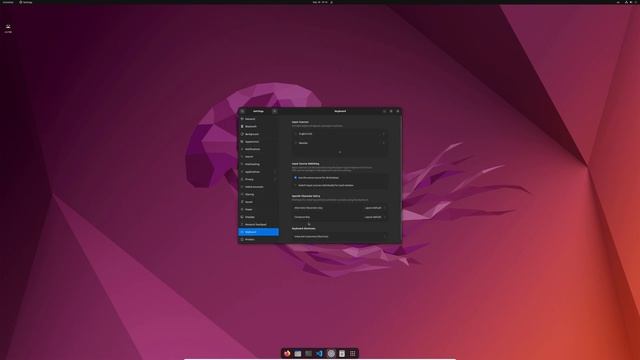Open options menu for English (US) input source
The image size is (640, 360).
coord(383,134)
